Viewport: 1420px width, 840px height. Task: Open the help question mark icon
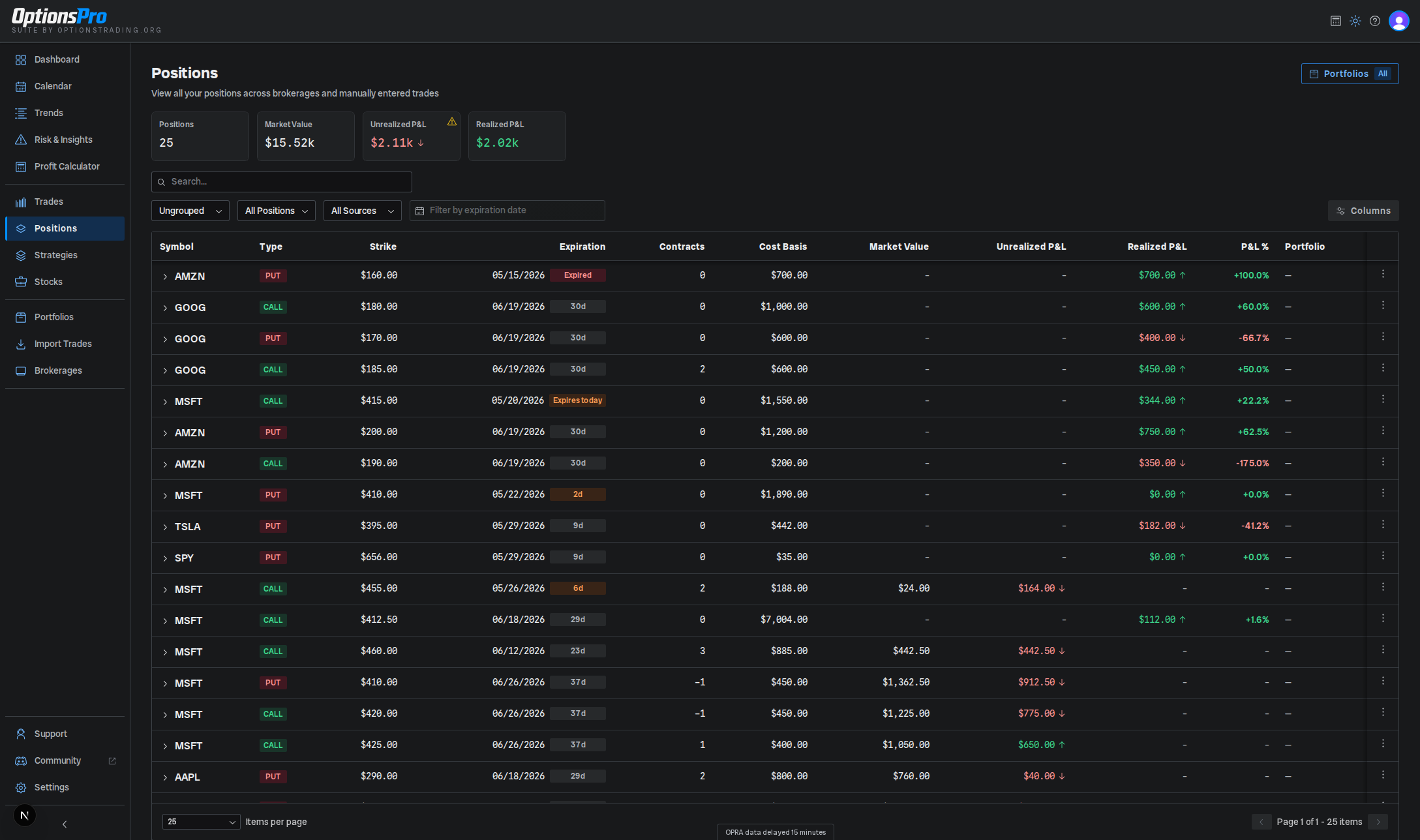point(1375,21)
